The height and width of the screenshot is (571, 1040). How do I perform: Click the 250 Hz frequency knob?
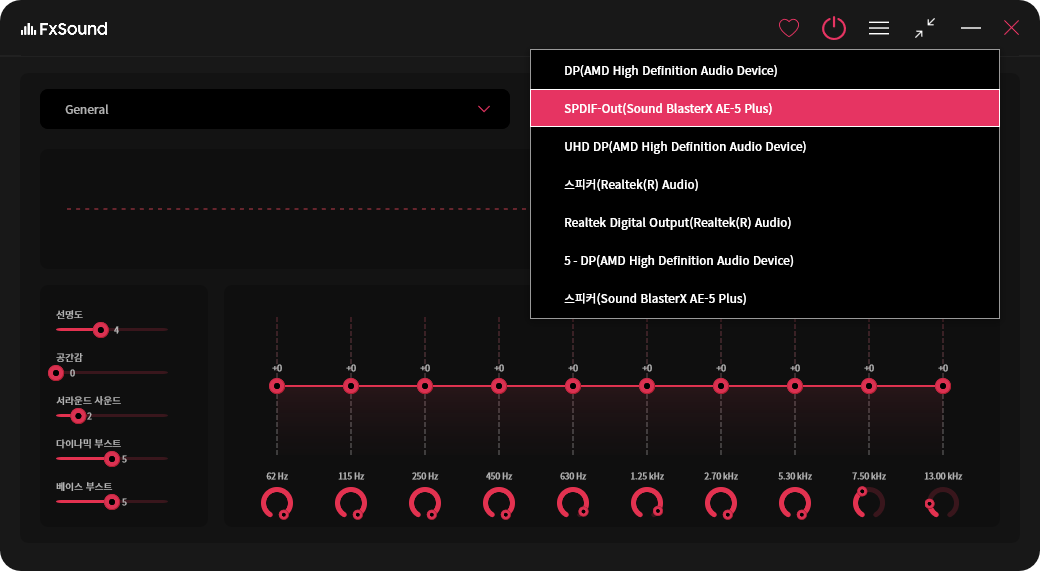tap(425, 503)
